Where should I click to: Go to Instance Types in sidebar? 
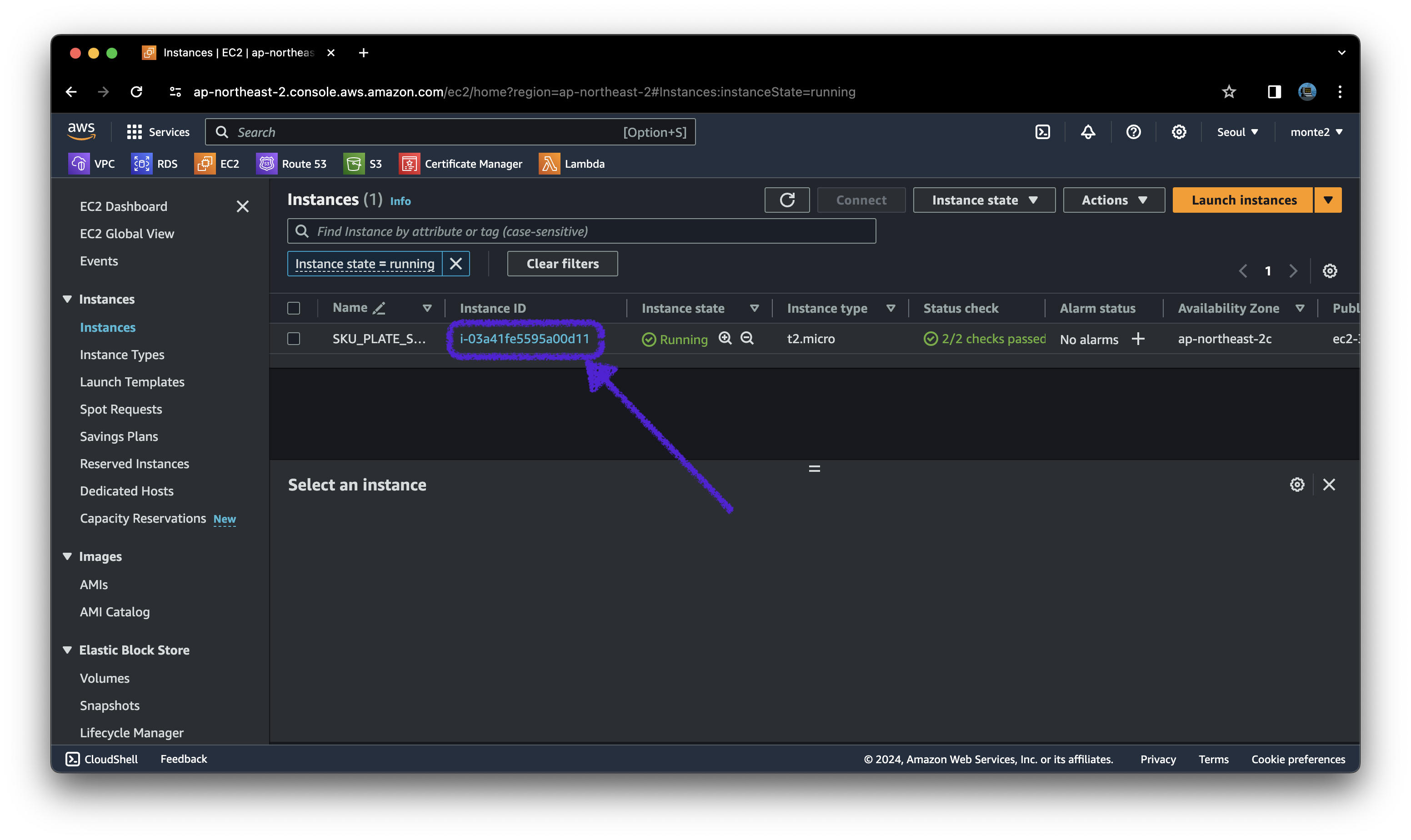click(122, 355)
